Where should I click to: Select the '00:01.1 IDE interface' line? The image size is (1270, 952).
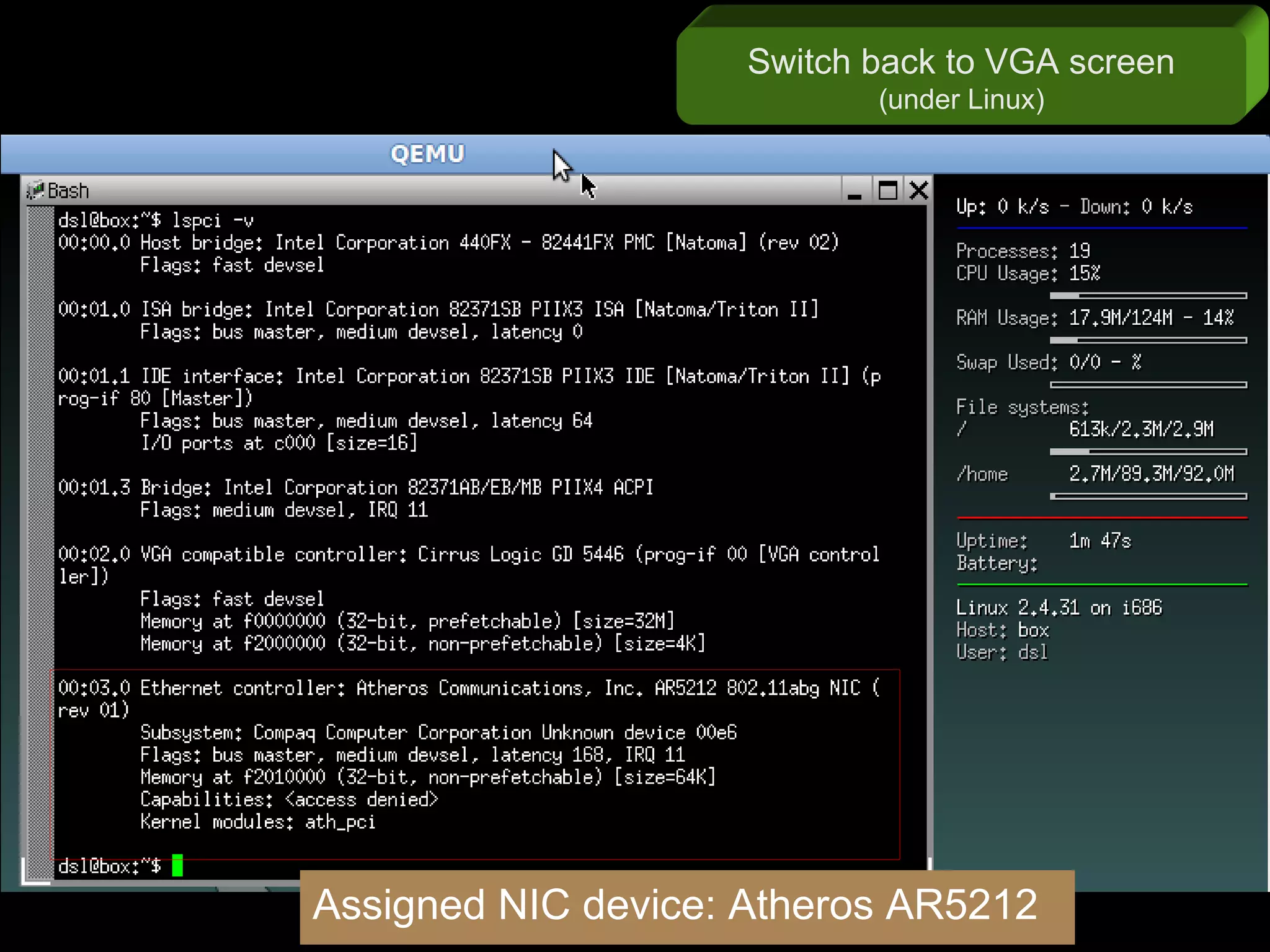click(469, 376)
